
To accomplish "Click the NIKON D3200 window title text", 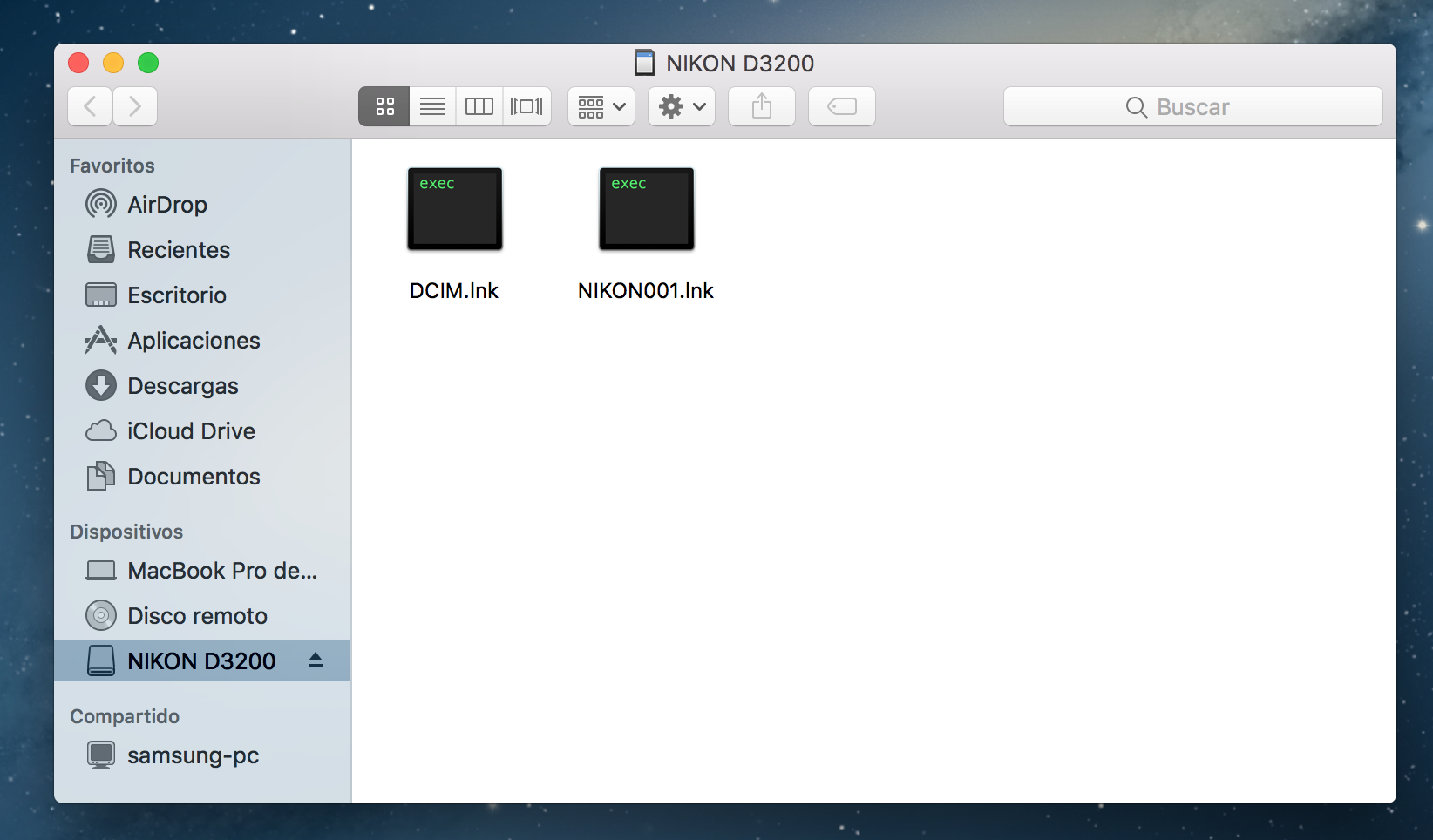I will [x=740, y=64].
